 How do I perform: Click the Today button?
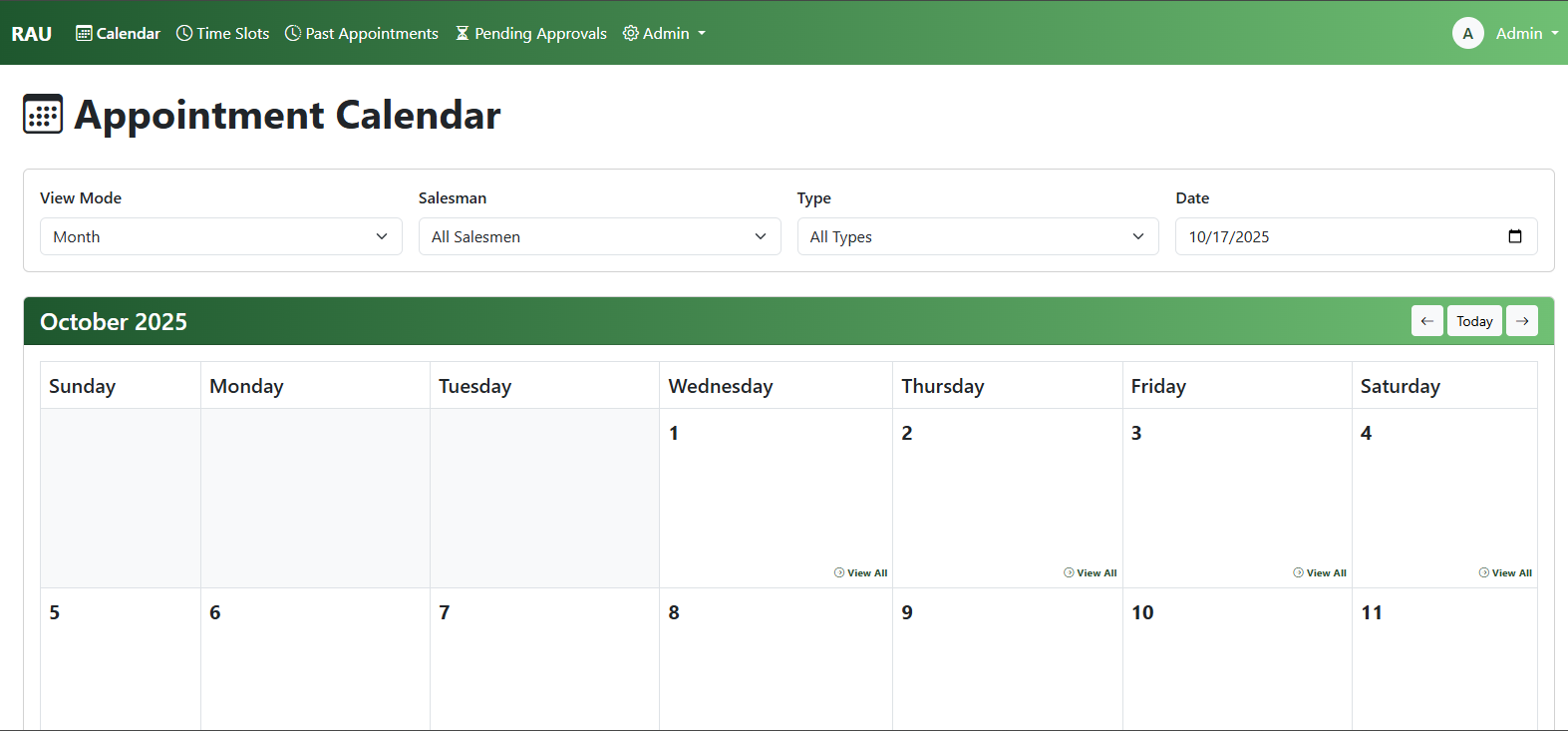1474,320
